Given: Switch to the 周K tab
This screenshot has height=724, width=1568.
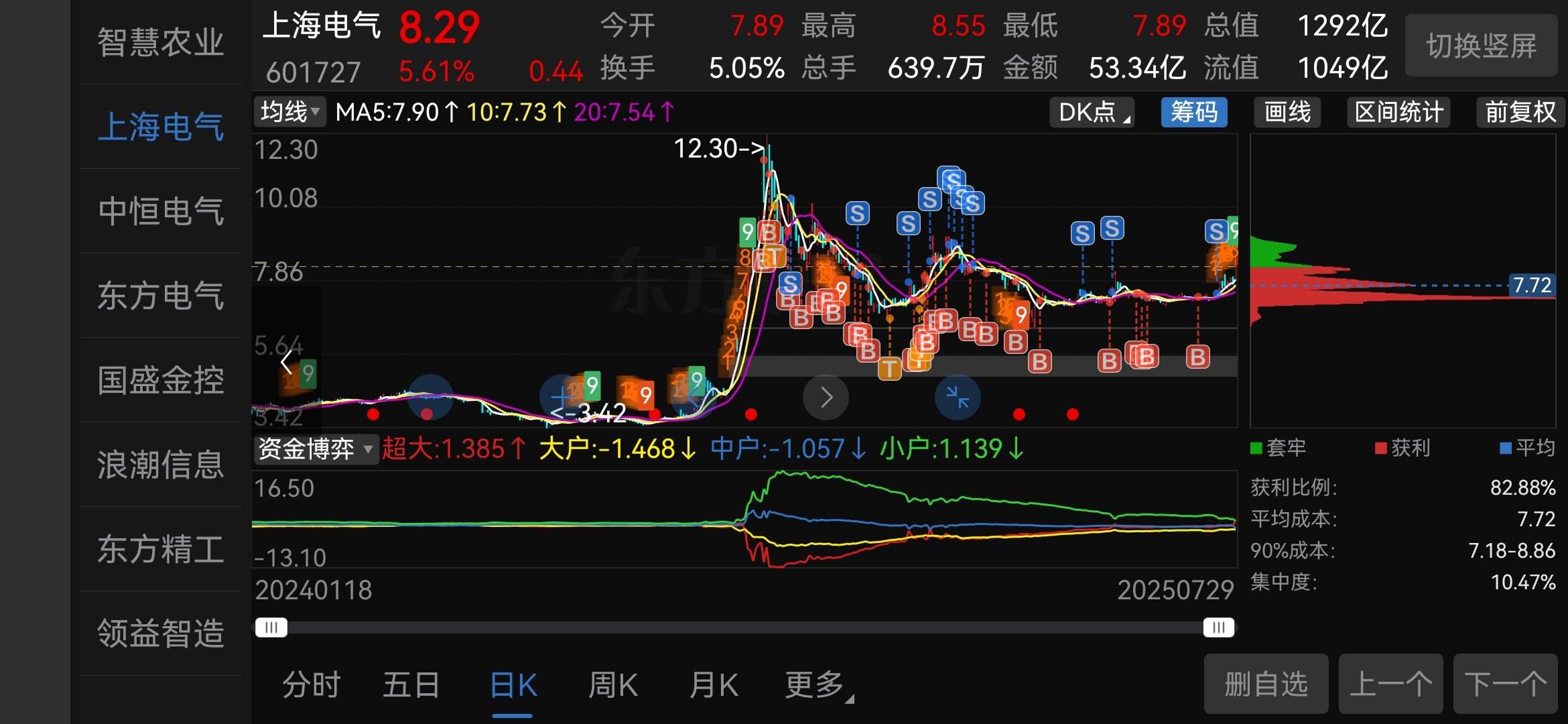Looking at the screenshot, I should coord(612,685).
